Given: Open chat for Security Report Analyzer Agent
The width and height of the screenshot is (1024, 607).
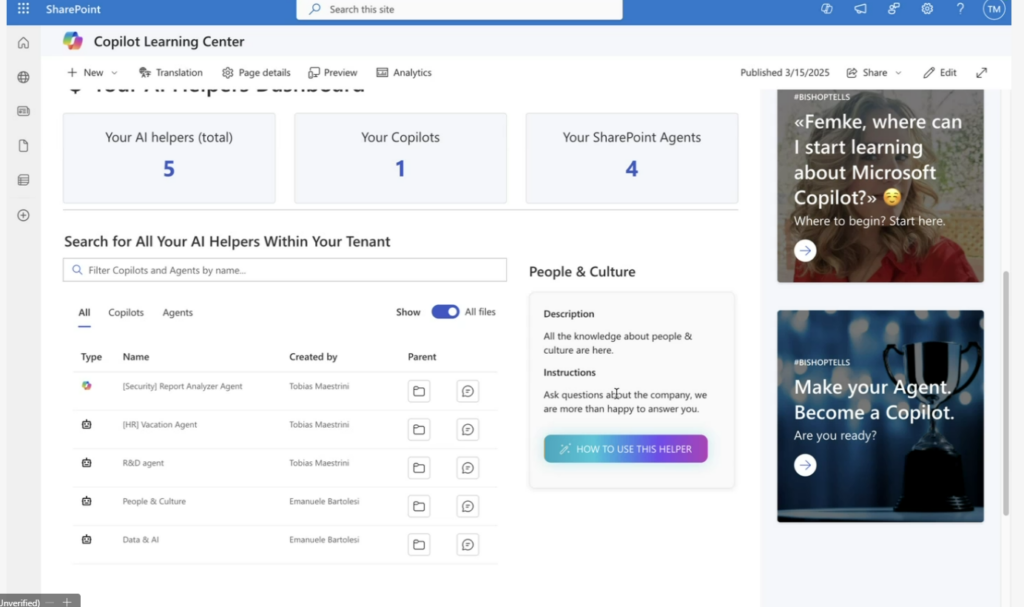Looking at the screenshot, I should coord(468,391).
